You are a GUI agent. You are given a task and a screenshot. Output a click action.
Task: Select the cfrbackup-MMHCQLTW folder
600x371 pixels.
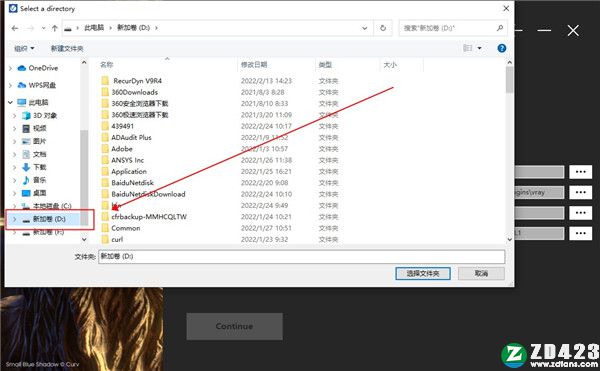click(149, 216)
